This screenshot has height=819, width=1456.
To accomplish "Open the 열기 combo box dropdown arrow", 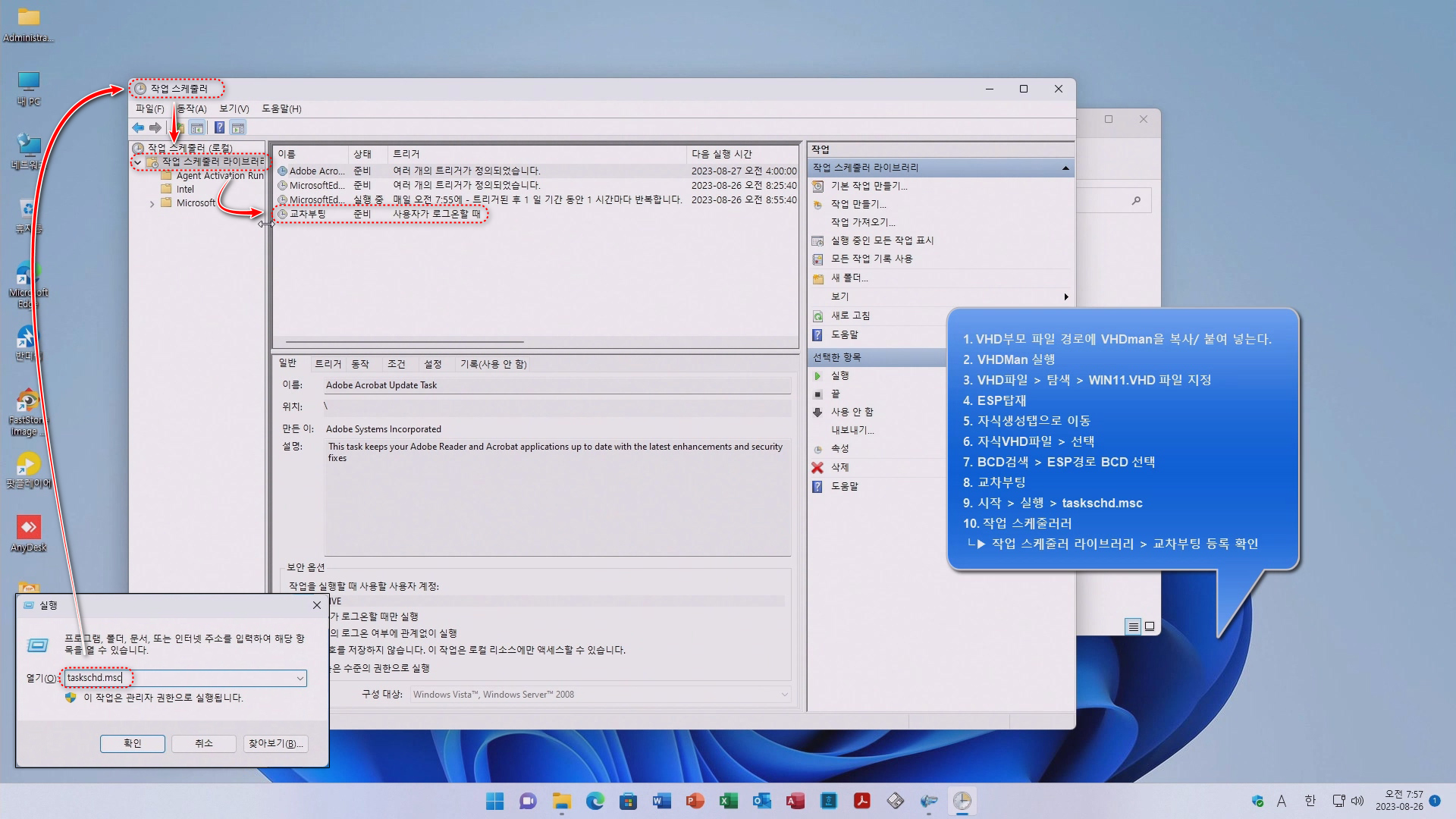I will (300, 679).
